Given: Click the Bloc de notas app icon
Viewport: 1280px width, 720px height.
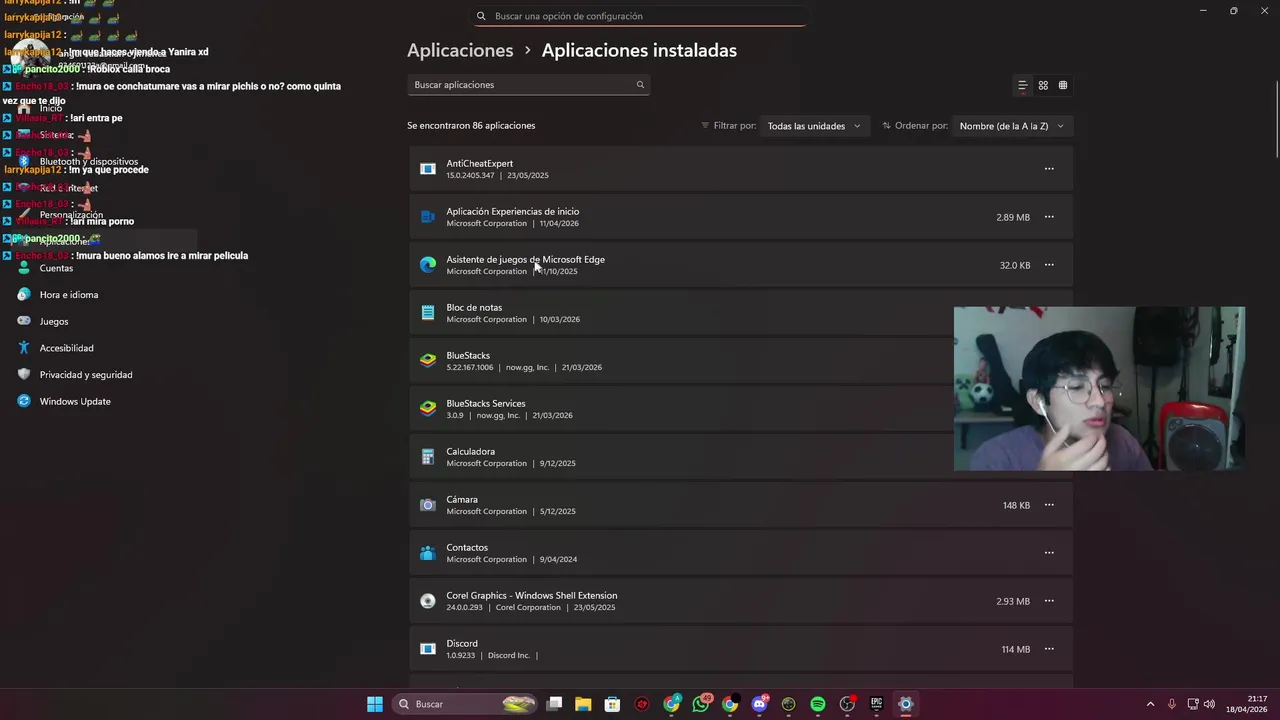Looking at the screenshot, I should pyautogui.click(x=428, y=313).
